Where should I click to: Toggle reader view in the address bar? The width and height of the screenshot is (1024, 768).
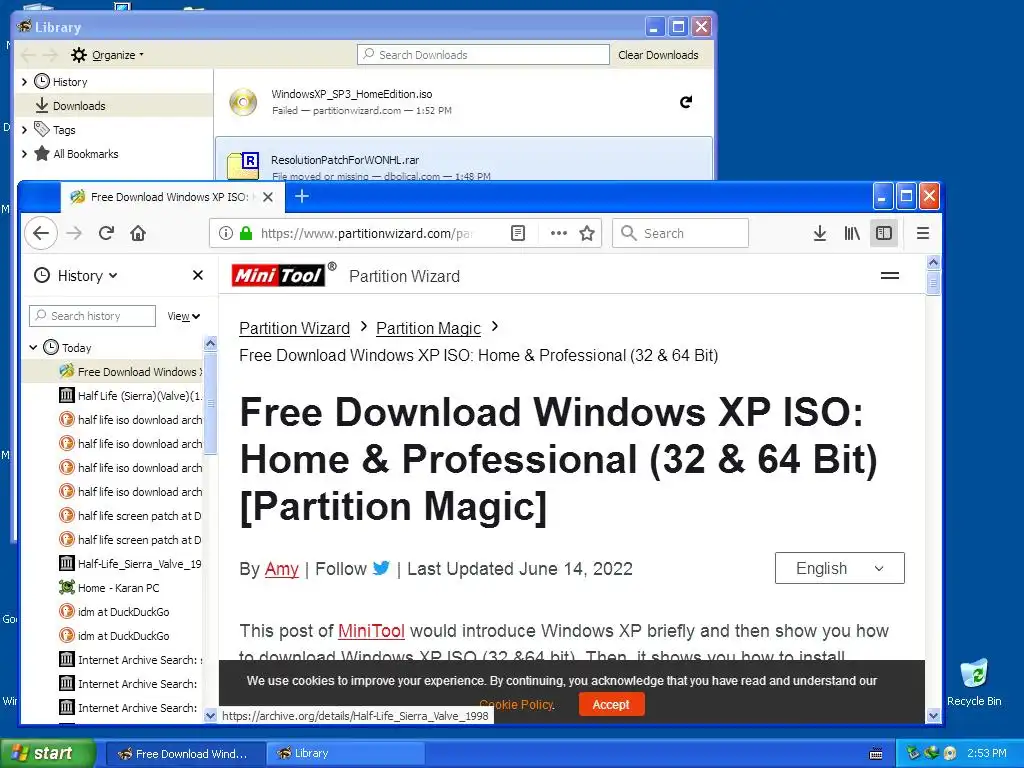point(518,233)
